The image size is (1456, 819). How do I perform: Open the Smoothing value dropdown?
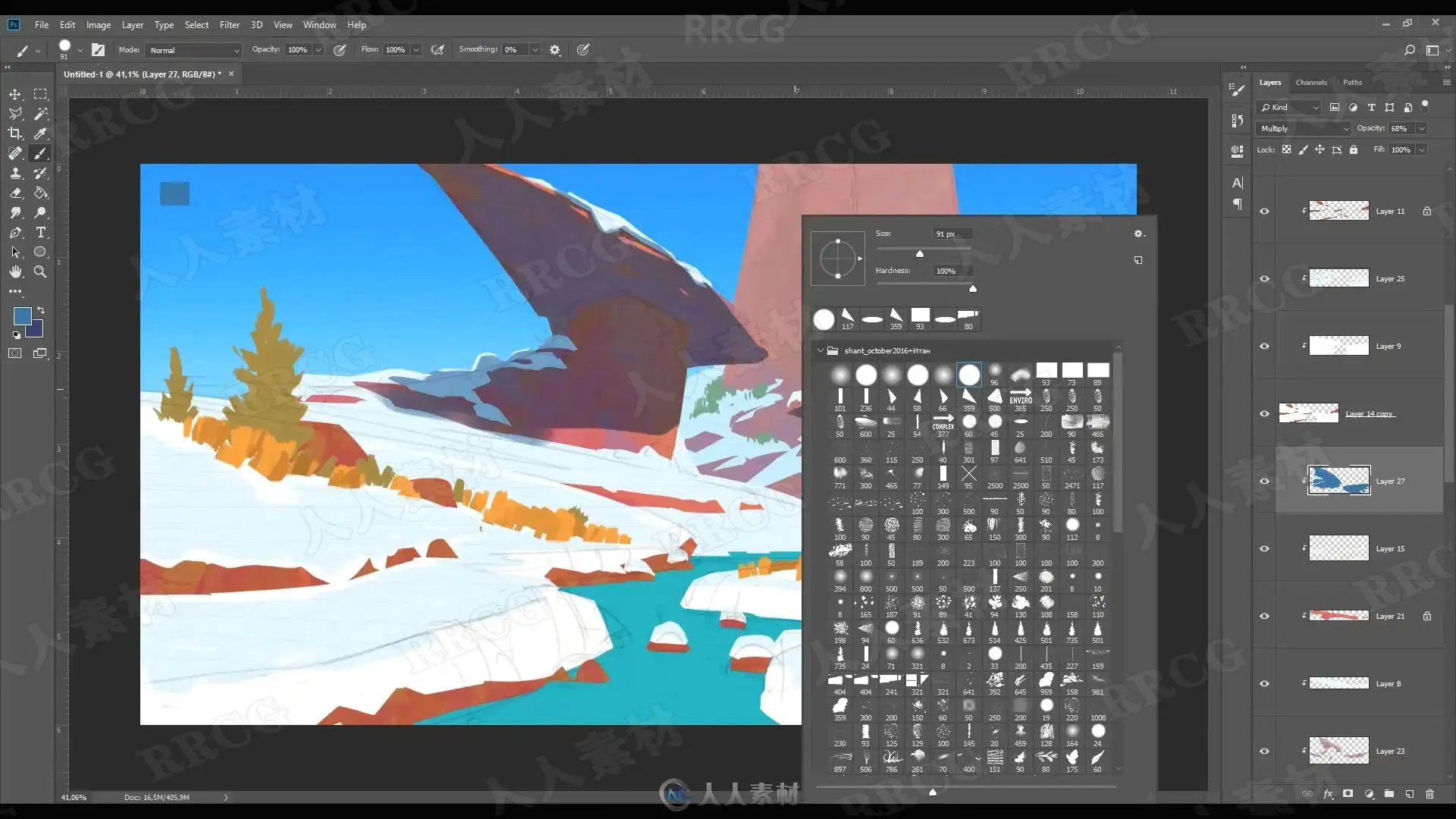tap(535, 50)
